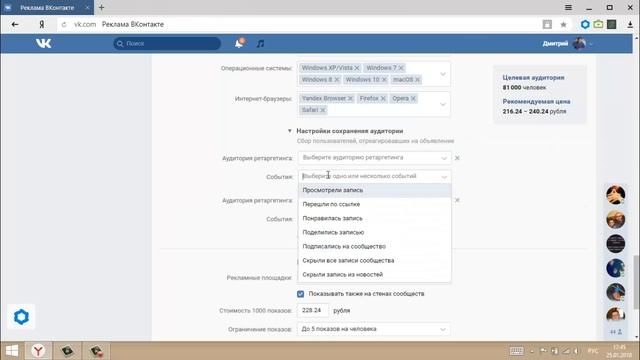
Task: Open the music note icon
Action: point(260,43)
